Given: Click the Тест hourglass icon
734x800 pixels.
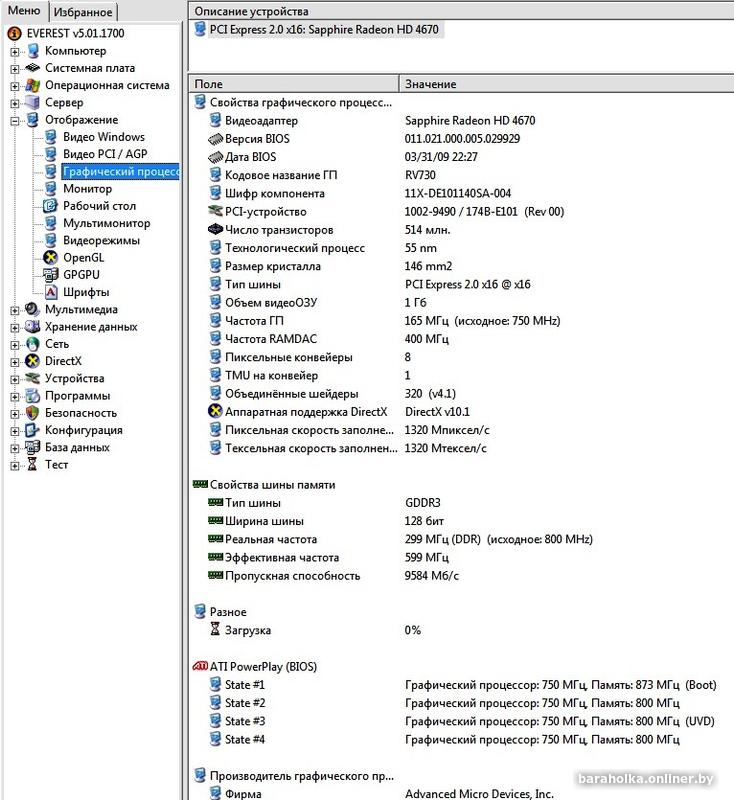Looking at the screenshot, I should pyautogui.click(x=33, y=465).
